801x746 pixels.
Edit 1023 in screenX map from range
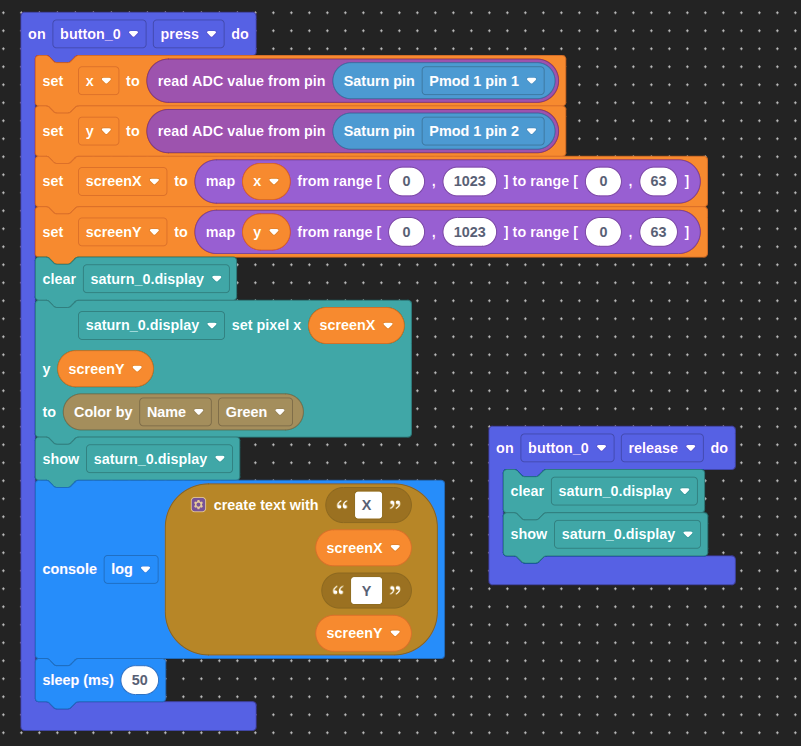click(469, 181)
